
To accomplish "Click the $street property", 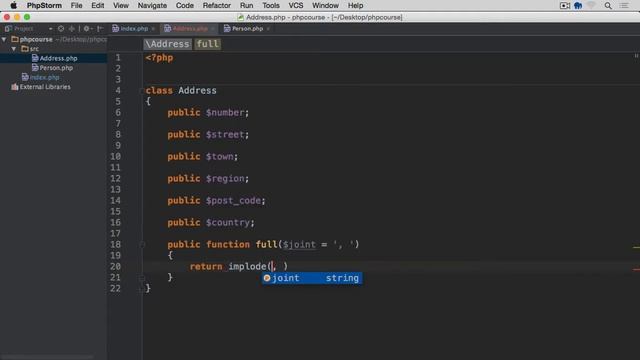I will click(224, 135).
